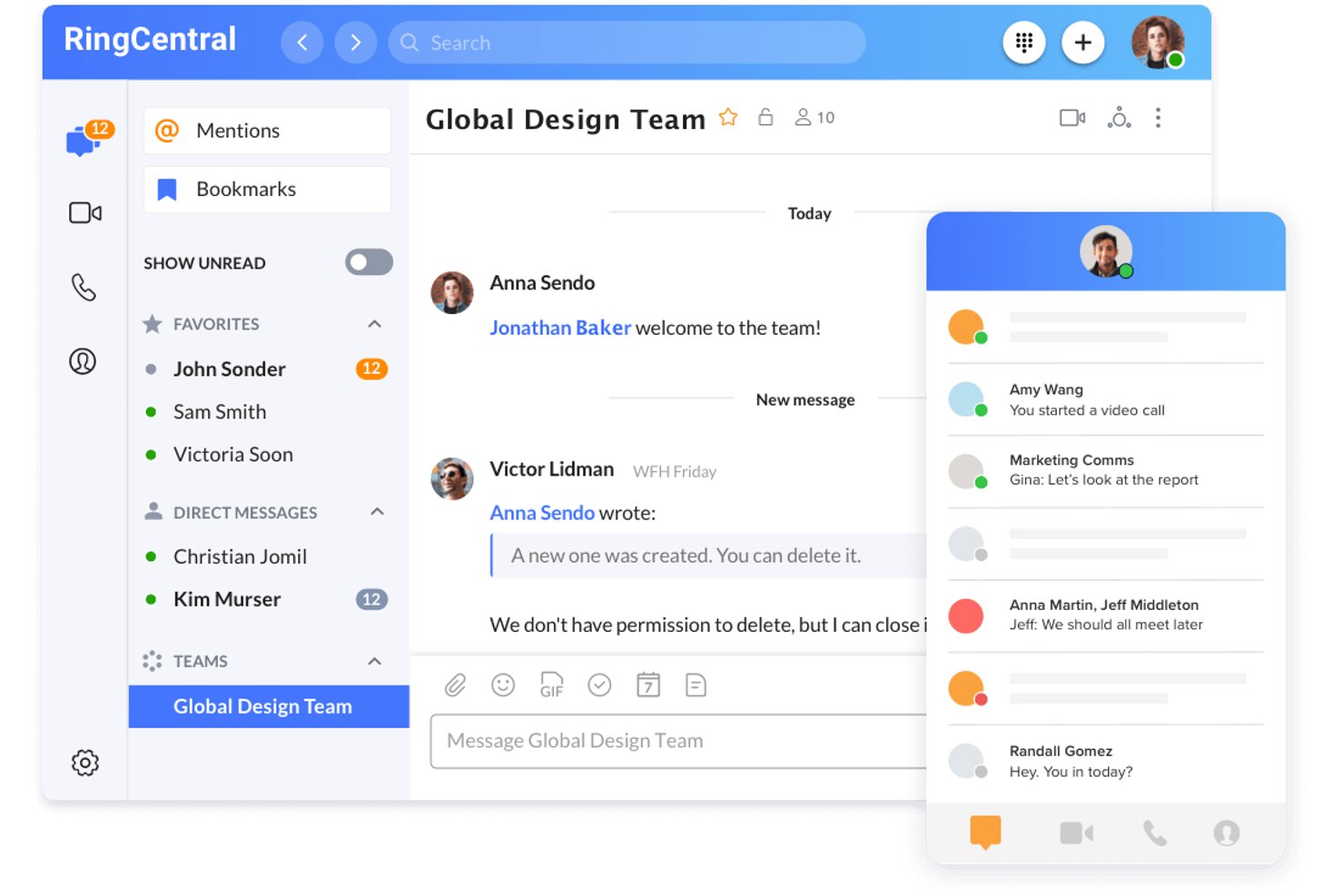This screenshot has height=896, width=1344.
Task: Open Bookmarks
Action: point(267,189)
